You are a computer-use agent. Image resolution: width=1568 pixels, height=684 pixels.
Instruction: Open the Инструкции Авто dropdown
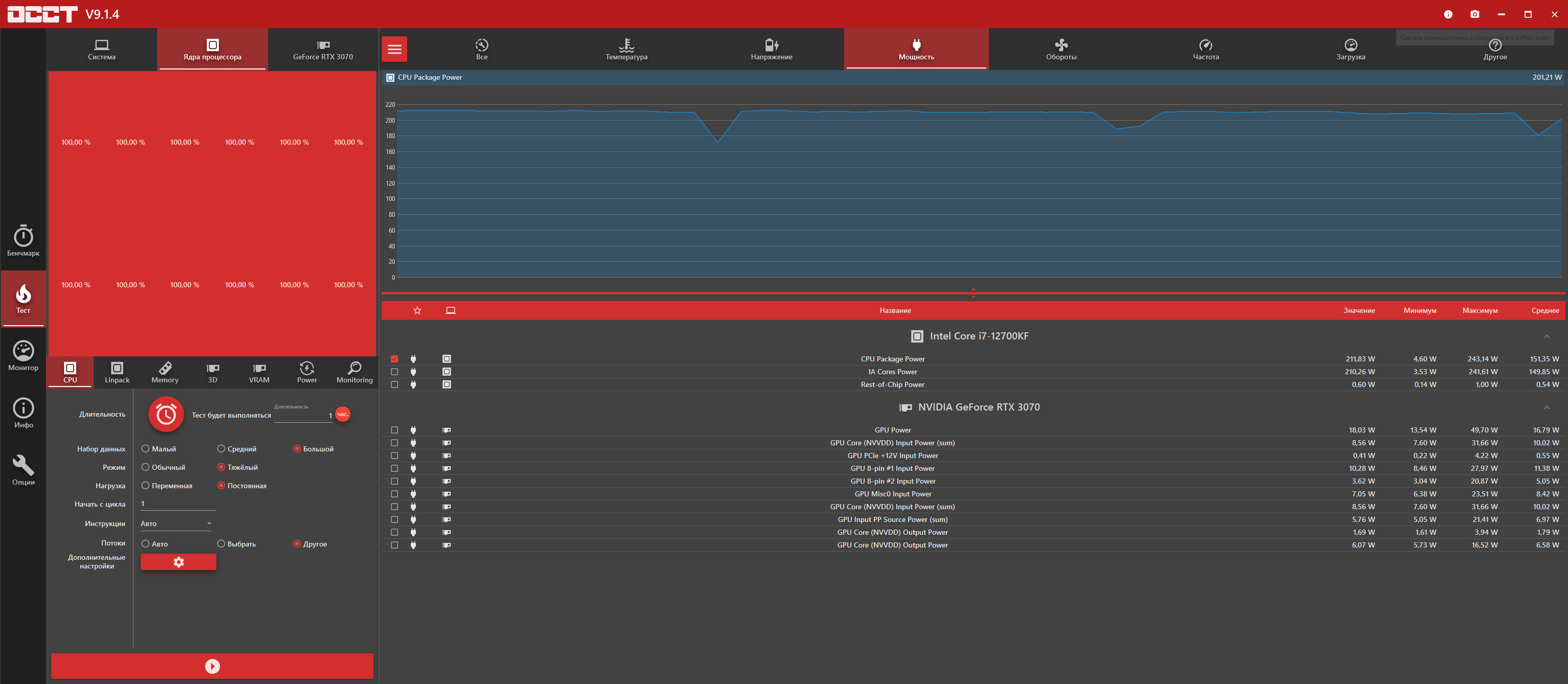[x=176, y=523]
